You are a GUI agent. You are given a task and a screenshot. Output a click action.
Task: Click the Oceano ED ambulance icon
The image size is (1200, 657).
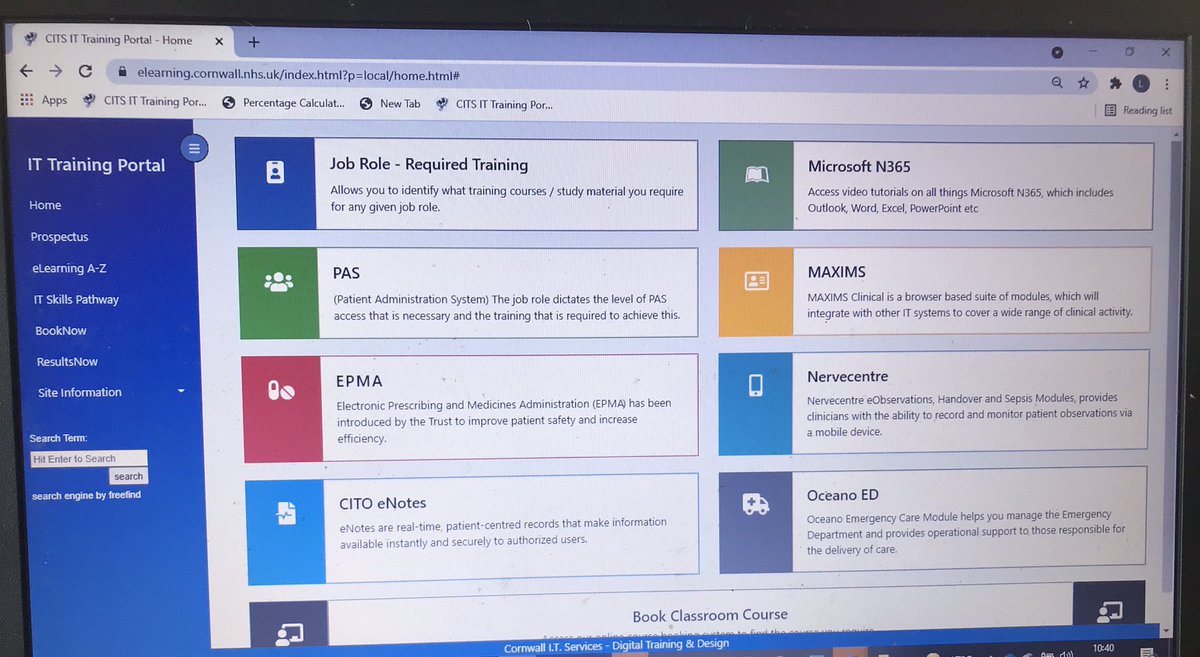coord(755,506)
